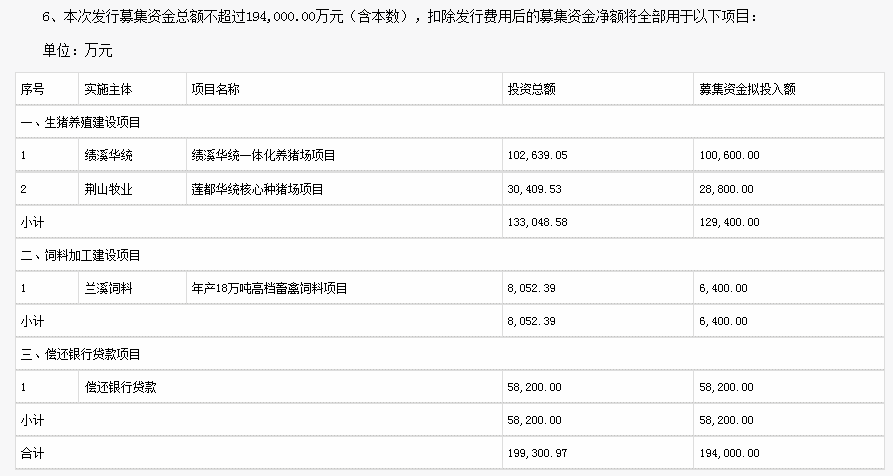
Task: Click the 单位：万元 unit label
Action: (77, 51)
